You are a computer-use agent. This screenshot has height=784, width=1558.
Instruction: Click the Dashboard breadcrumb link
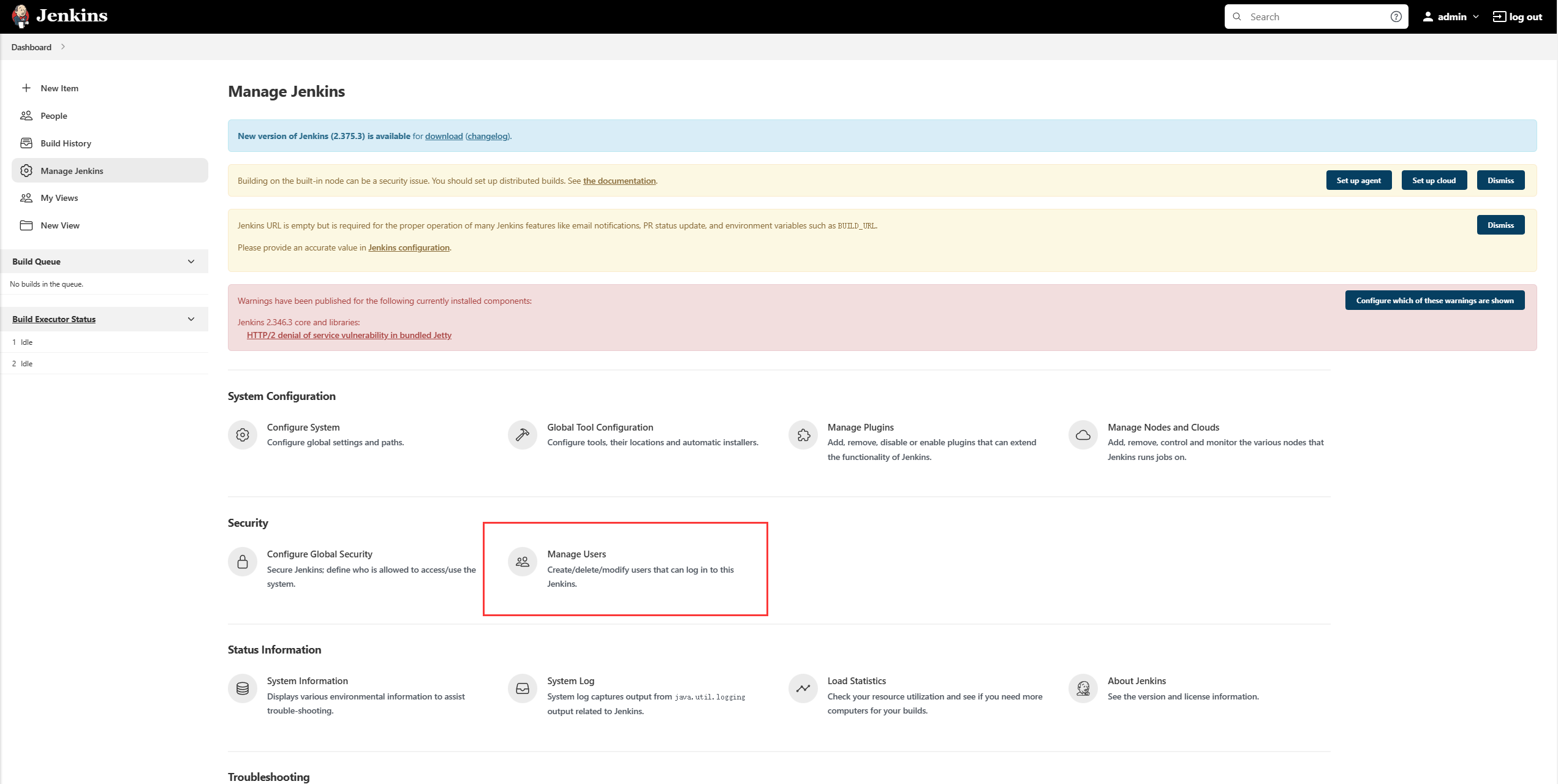click(x=31, y=47)
